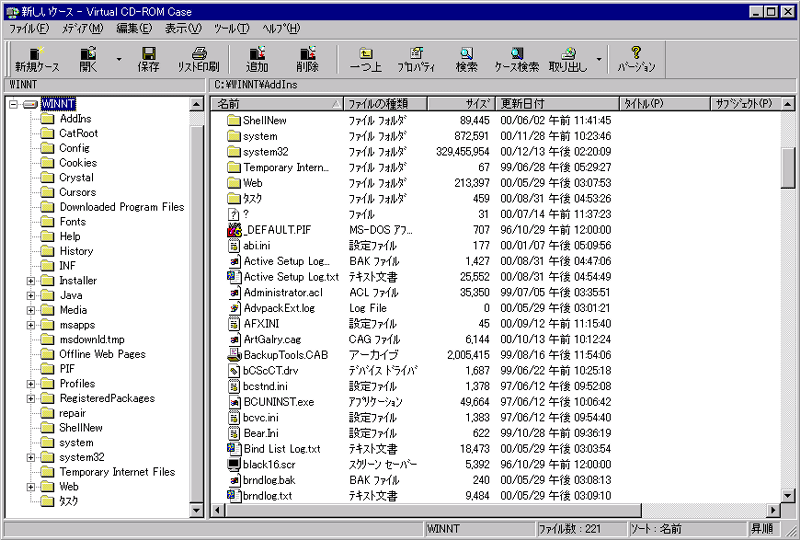The height and width of the screenshot is (540, 800).
Task: Expand the Media folder in tree
Action: [x=31, y=310]
